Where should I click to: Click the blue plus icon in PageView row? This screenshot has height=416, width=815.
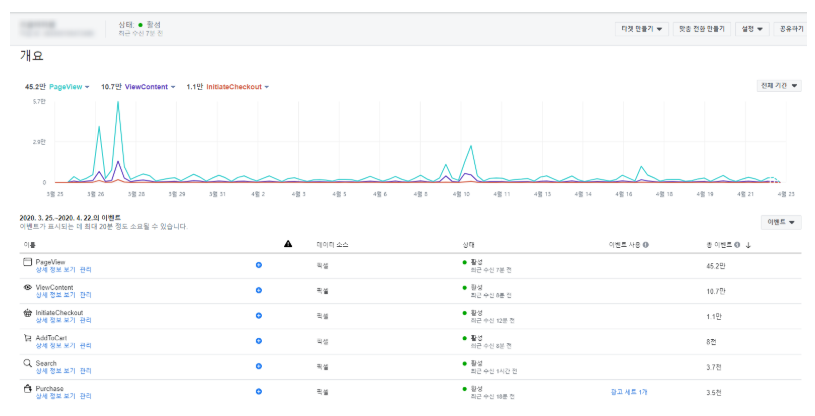pyautogui.click(x=259, y=265)
